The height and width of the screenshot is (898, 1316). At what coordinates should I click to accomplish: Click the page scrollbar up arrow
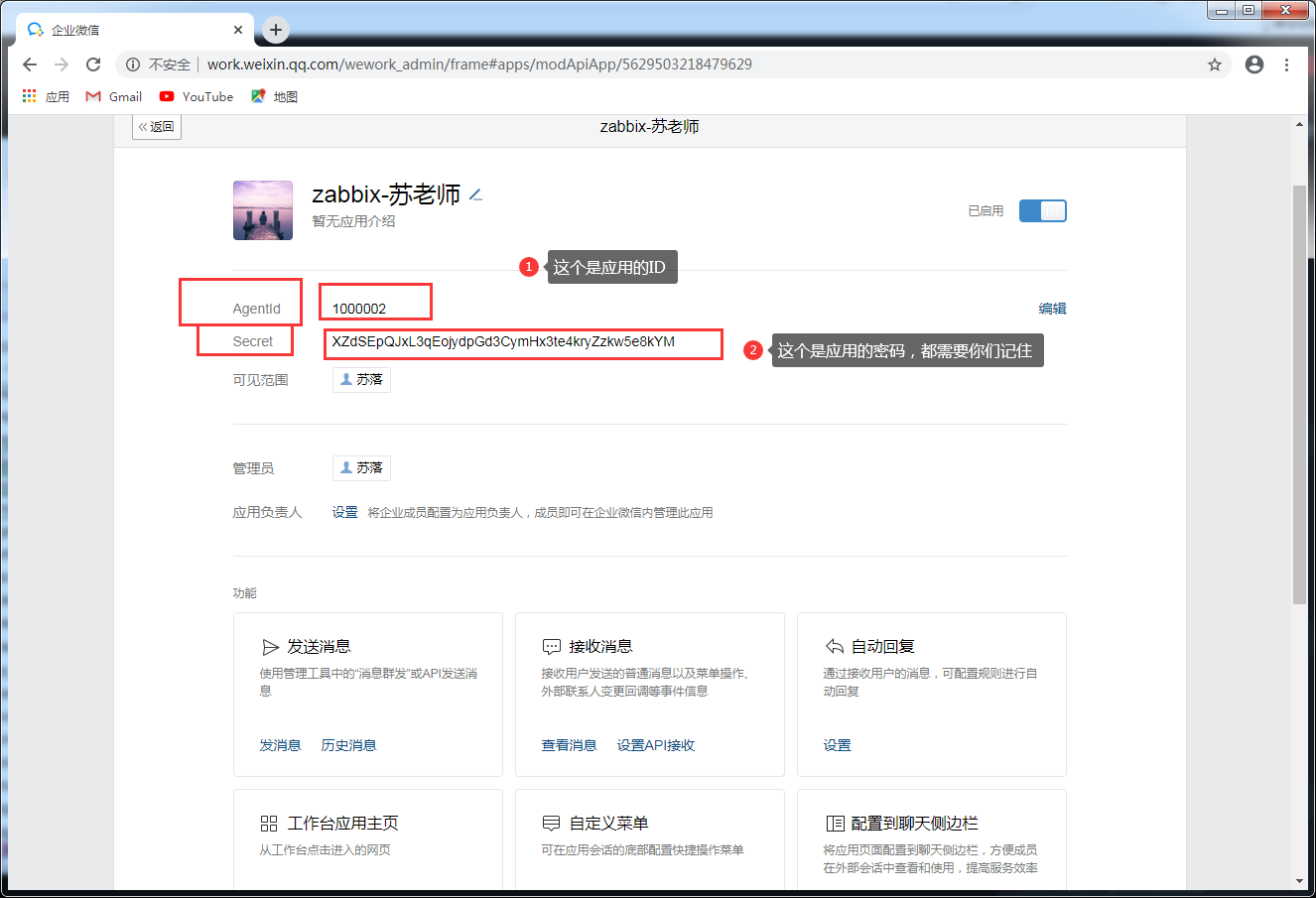tap(1300, 125)
